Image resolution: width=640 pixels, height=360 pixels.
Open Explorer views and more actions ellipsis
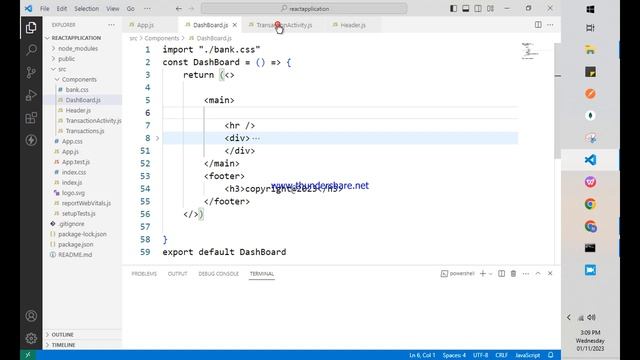(111, 25)
